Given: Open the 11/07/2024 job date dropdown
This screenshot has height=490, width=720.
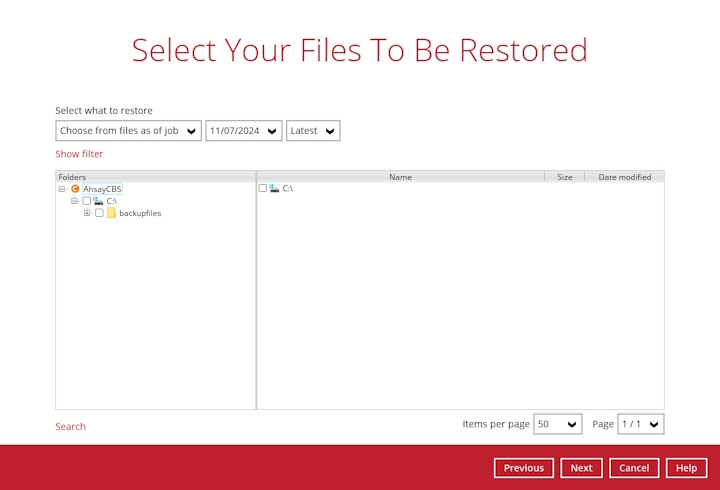Looking at the screenshot, I should [243, 131].
